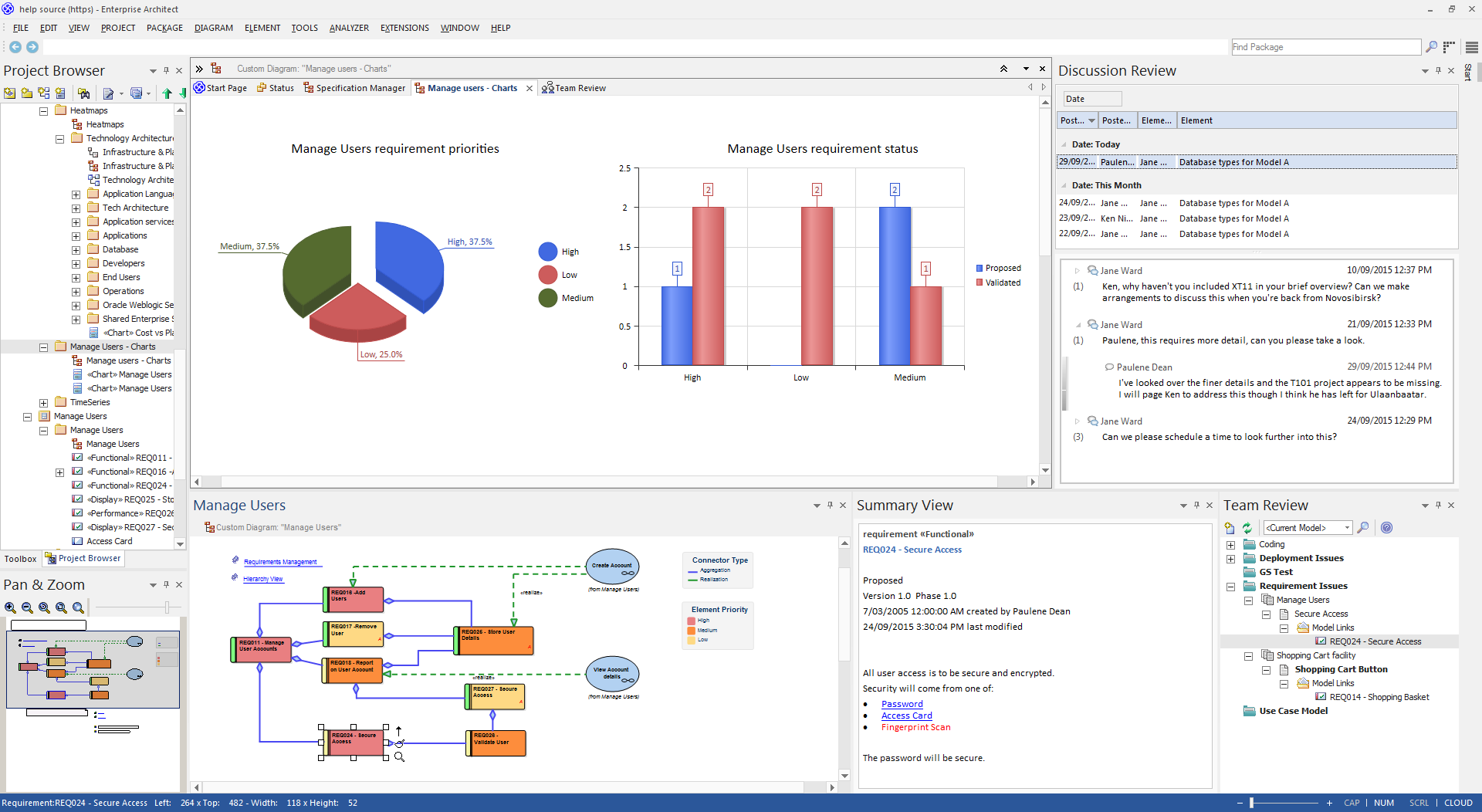Click the Find Package input field
The height and width of the screenshot is (812, 1482).
point(1325,47)
